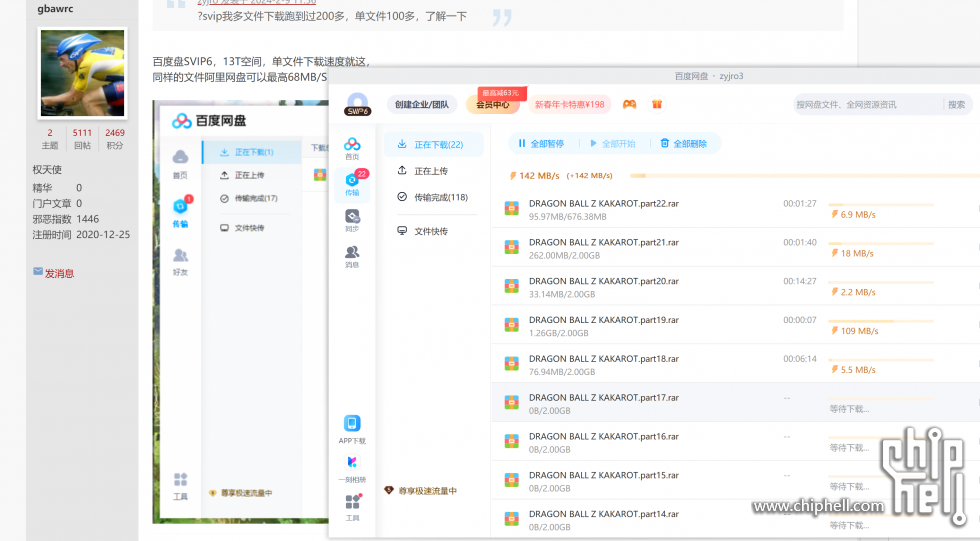Image resolution: width=980 pixels, height=541 pixels.
Task: Click the 109 MB/s speed value
Action: (x=859, y=331)
